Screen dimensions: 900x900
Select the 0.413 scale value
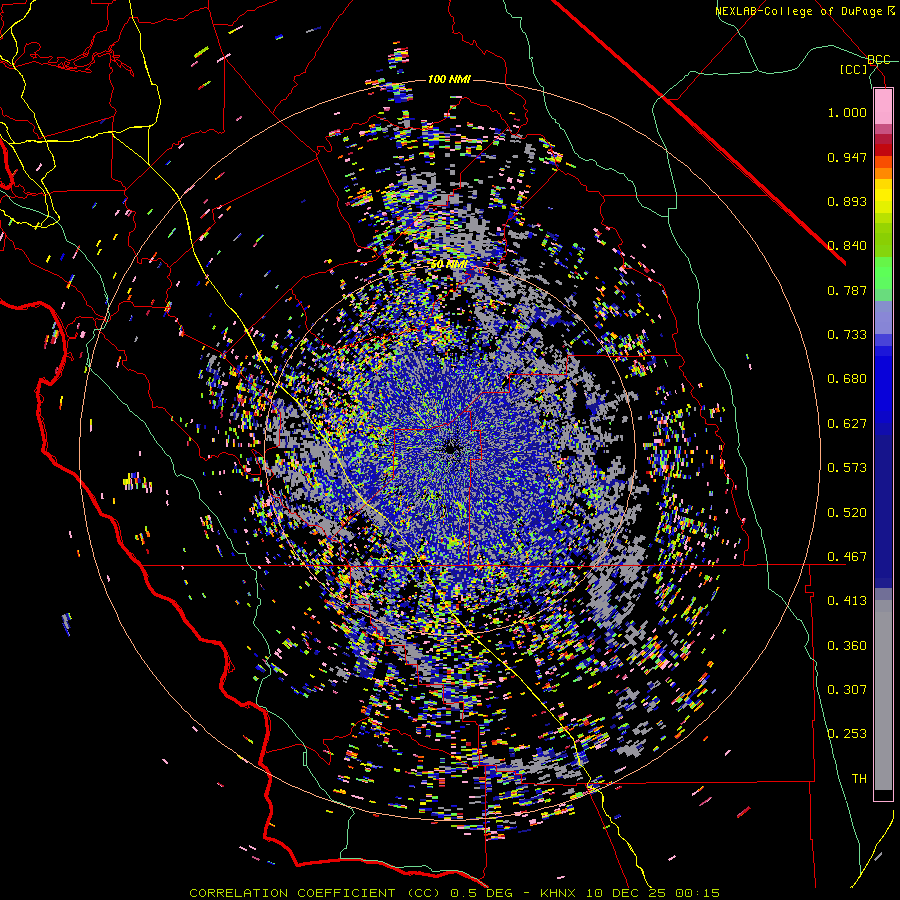[x=847, y=601]
